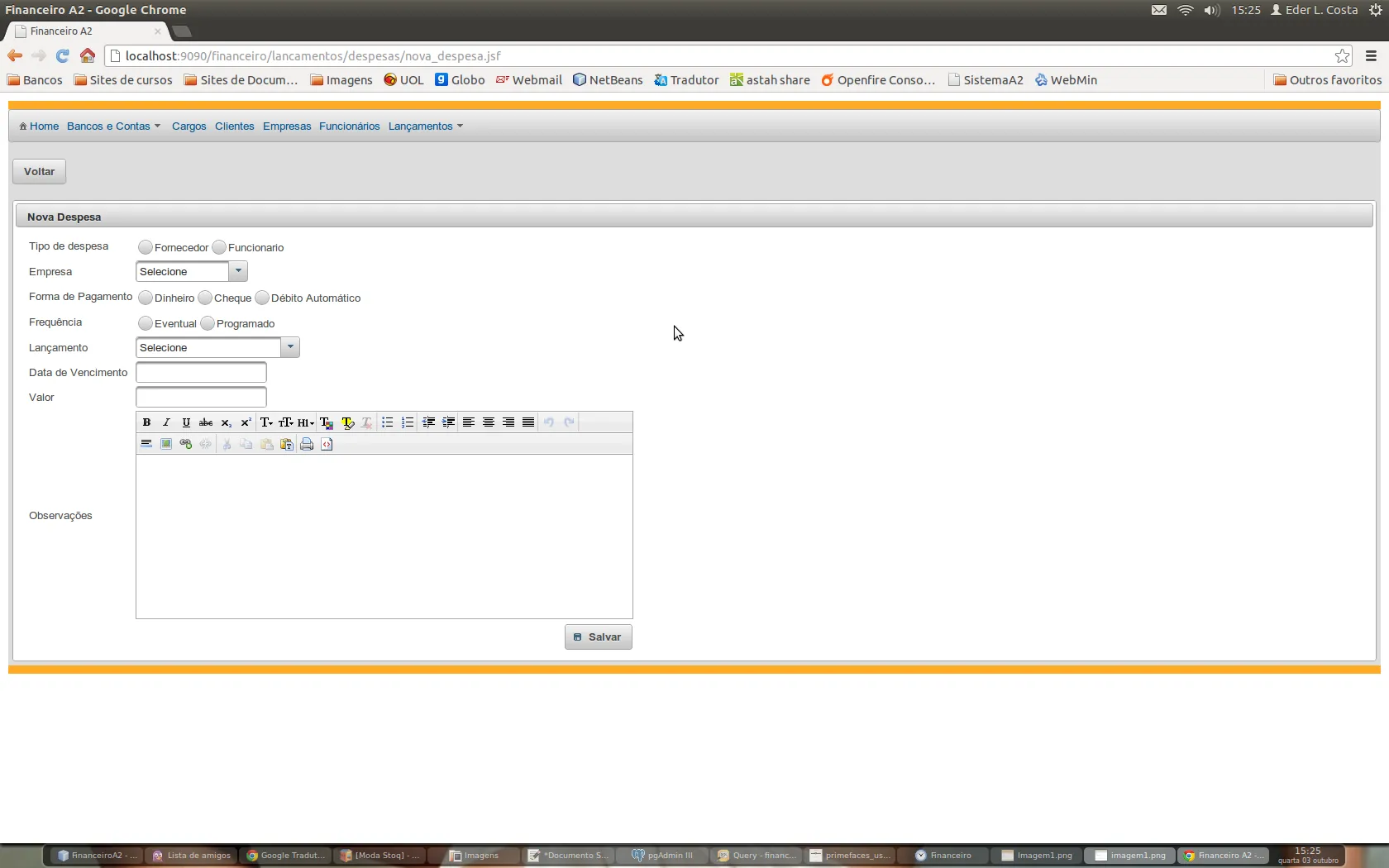The width and height of the screenshot is (1389, 868).
Task: Open the volume indicator in the top panel
Action: pos(1212,10)
